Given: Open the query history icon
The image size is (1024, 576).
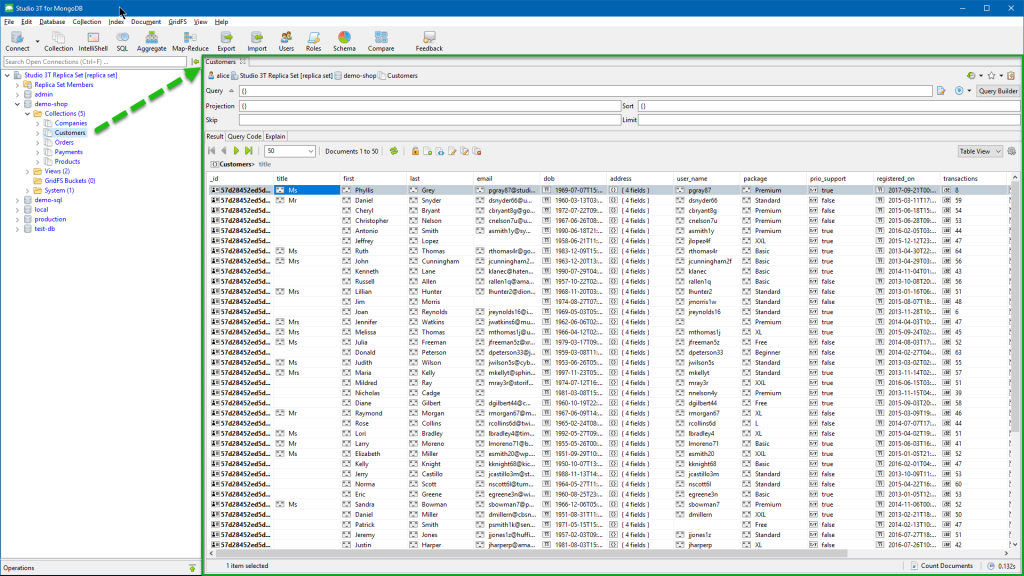Looking at the screenshot, I should [x=971, y=76].
